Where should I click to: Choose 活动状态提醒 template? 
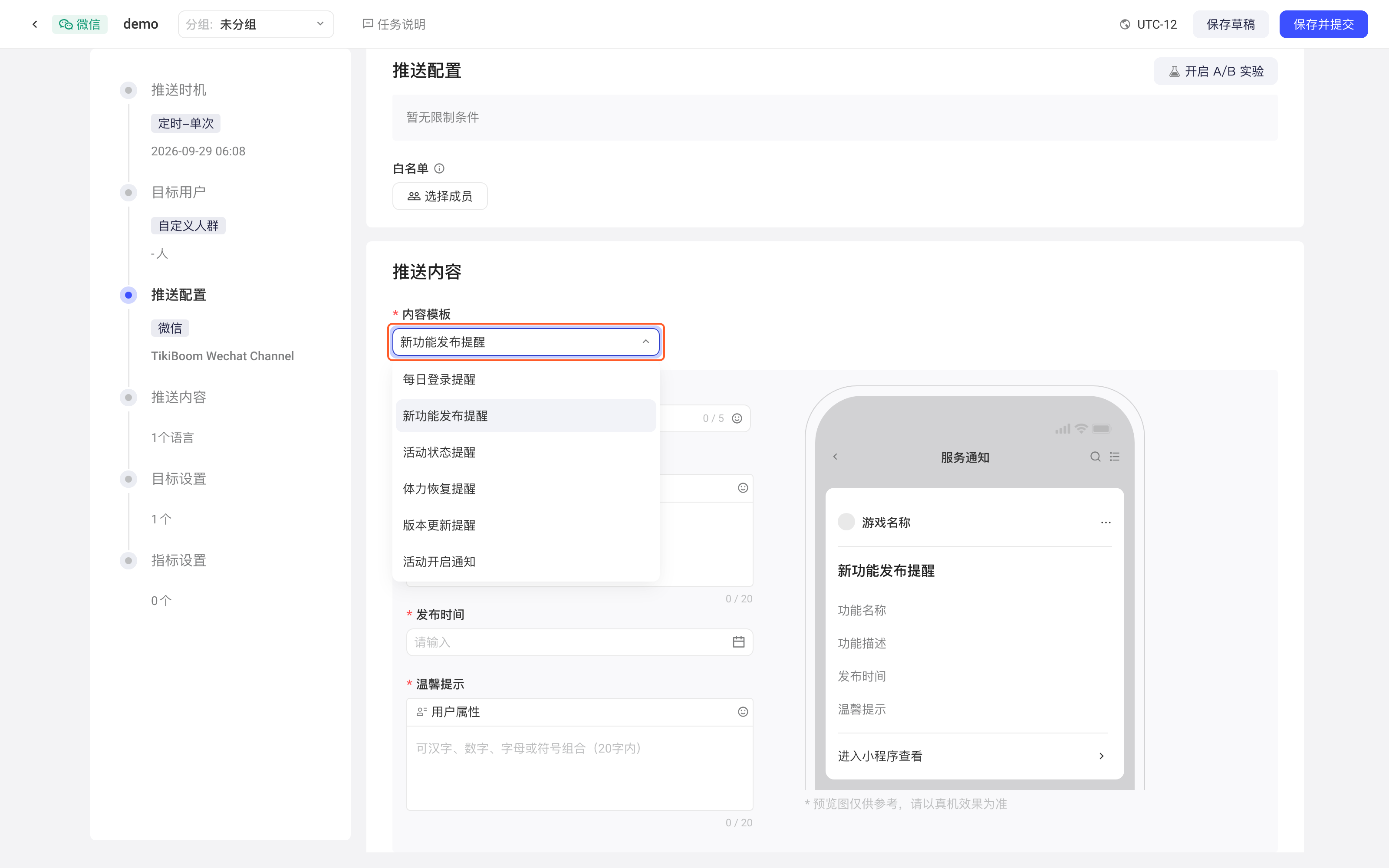click(526, 452)
